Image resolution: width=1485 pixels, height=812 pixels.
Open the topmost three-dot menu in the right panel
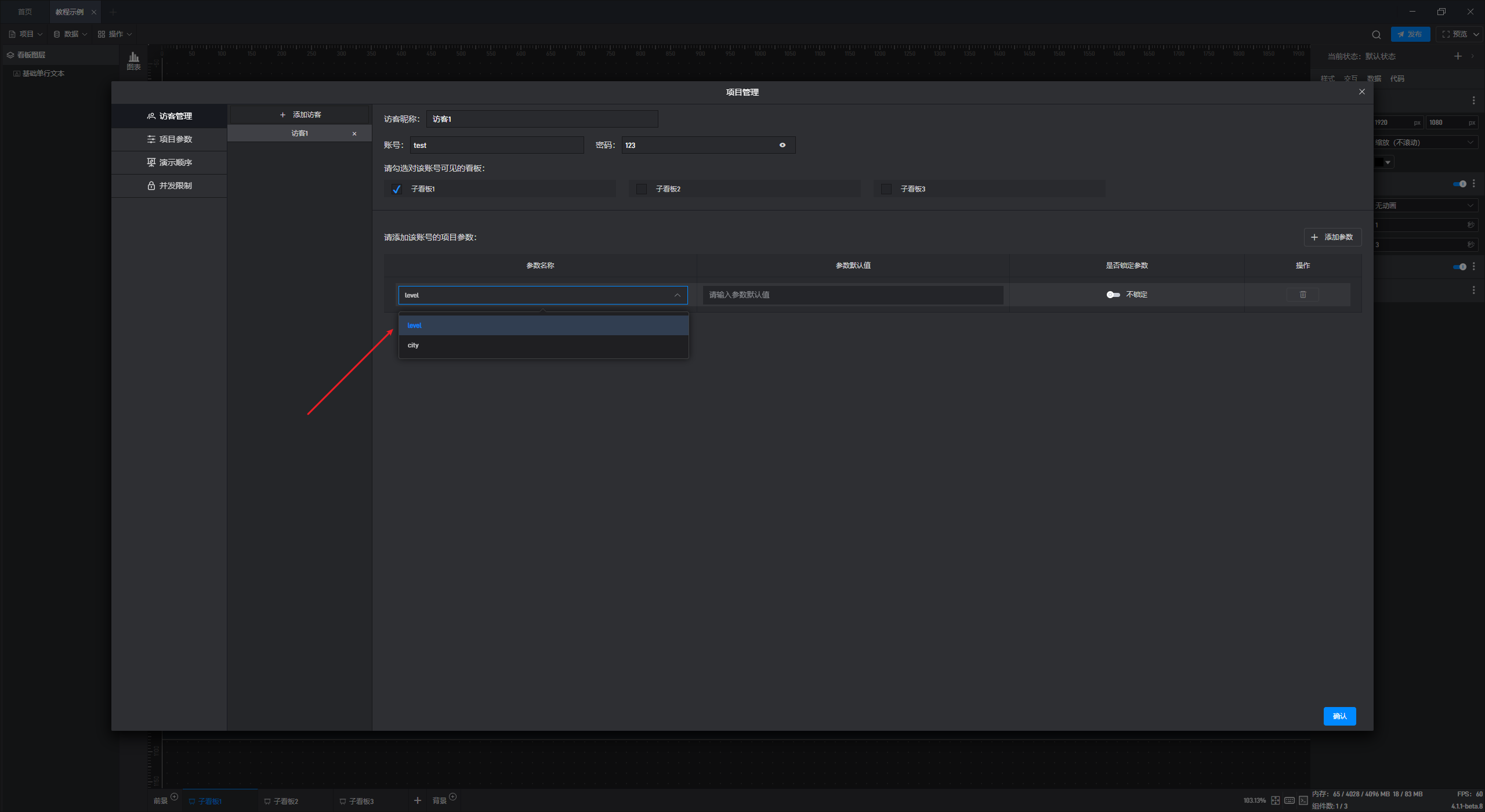point(1473,100)
